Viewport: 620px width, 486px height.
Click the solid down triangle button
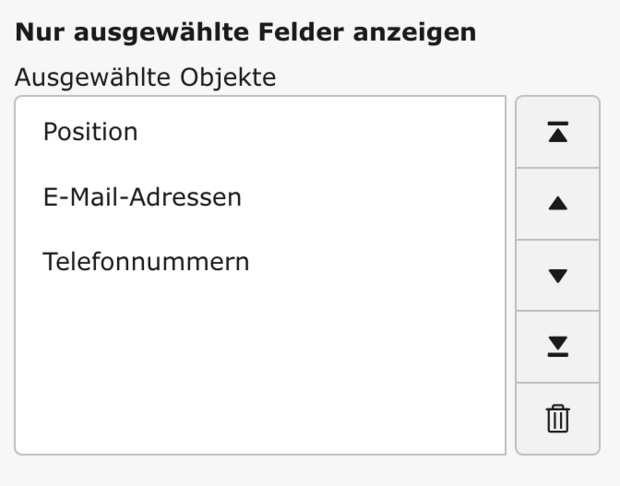point(557,275)
